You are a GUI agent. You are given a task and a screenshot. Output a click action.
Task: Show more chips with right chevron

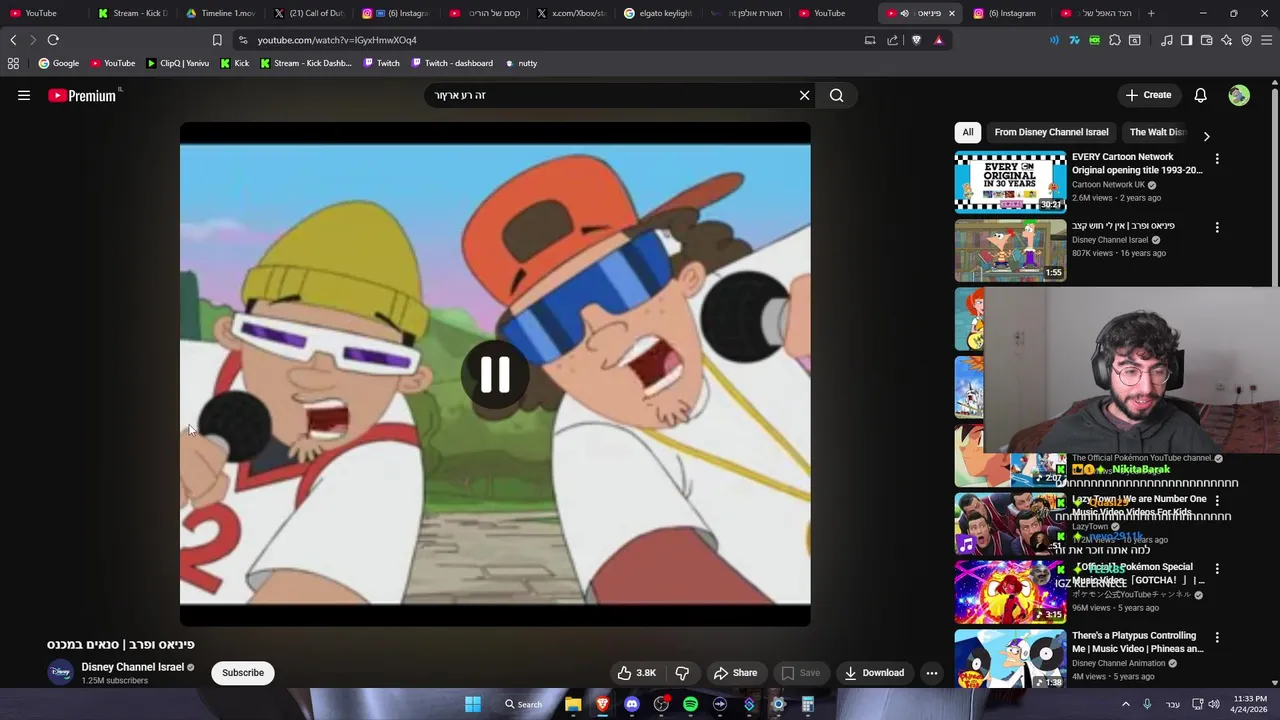point(1206,136)
